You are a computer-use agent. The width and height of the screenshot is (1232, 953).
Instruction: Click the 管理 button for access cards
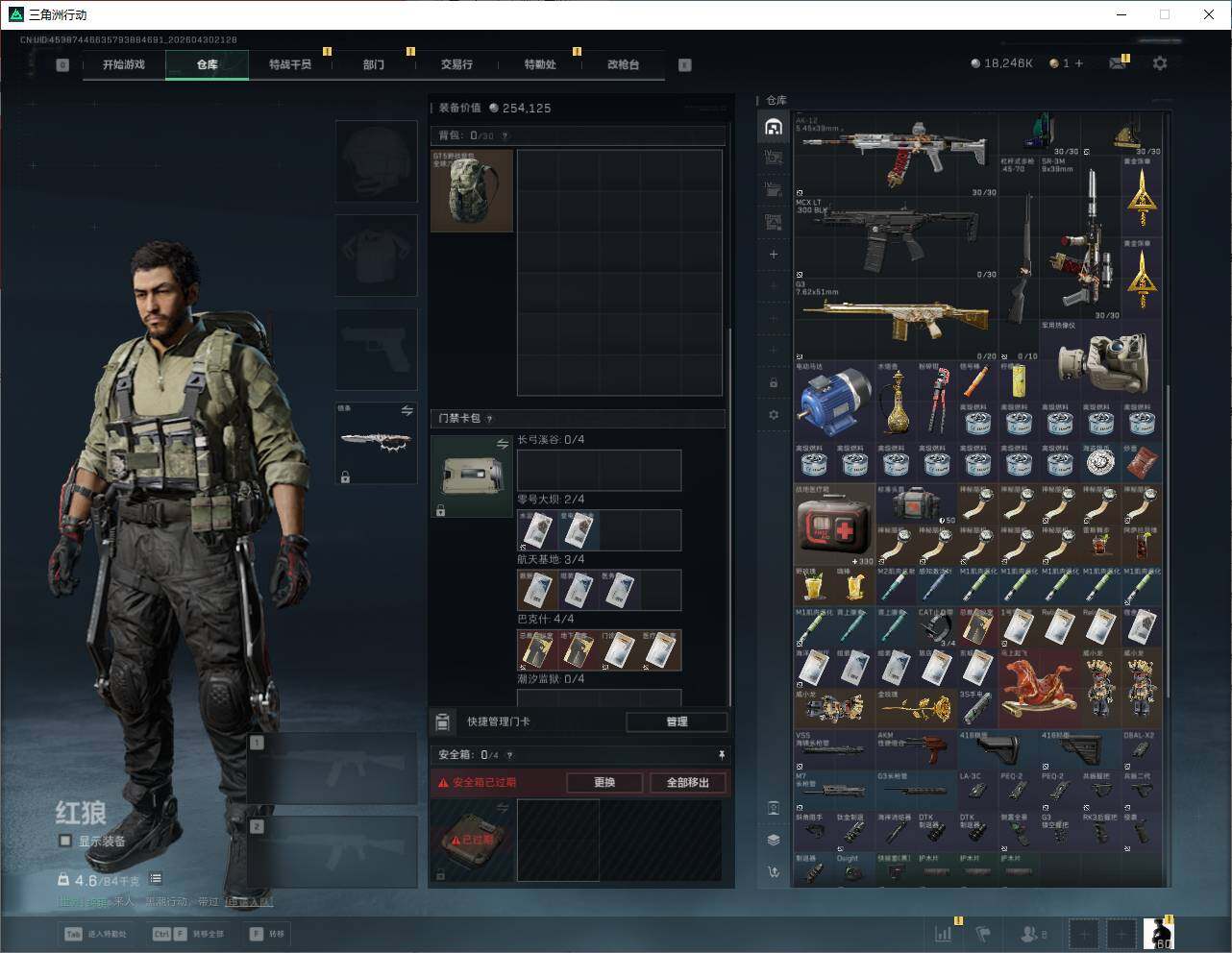click(x=677, y=721)
